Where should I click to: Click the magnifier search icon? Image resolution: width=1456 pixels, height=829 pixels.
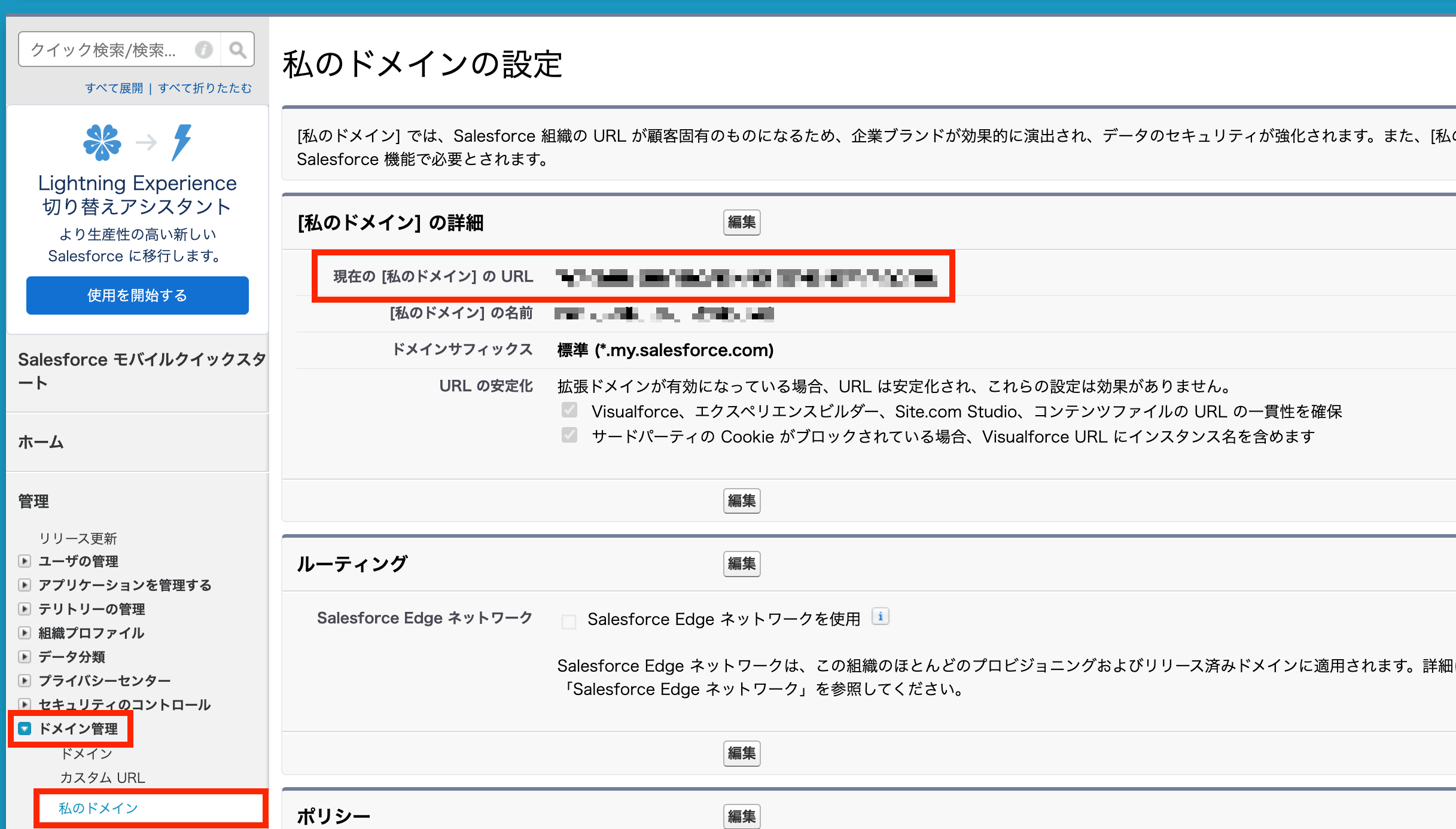tap(237, 50)
